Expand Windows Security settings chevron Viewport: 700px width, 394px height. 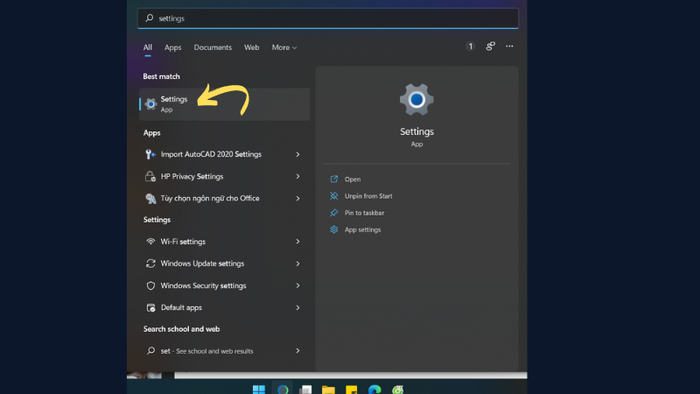click(x=298, y=286)
